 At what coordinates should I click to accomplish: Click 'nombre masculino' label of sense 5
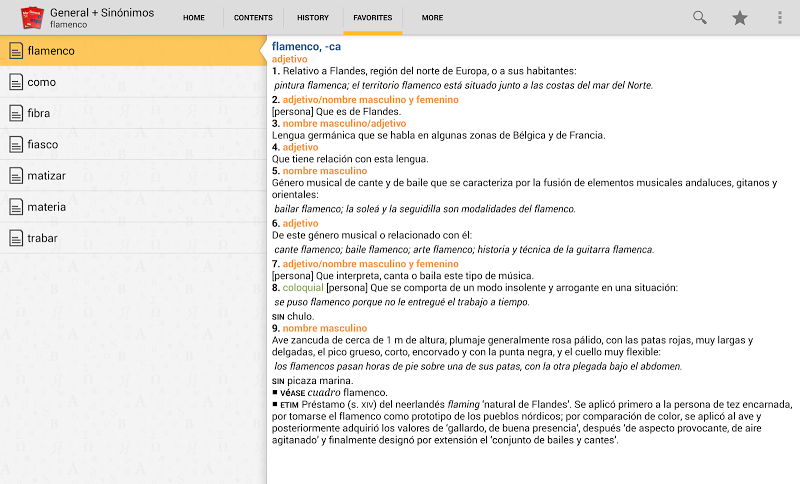[x=325, y=171]
